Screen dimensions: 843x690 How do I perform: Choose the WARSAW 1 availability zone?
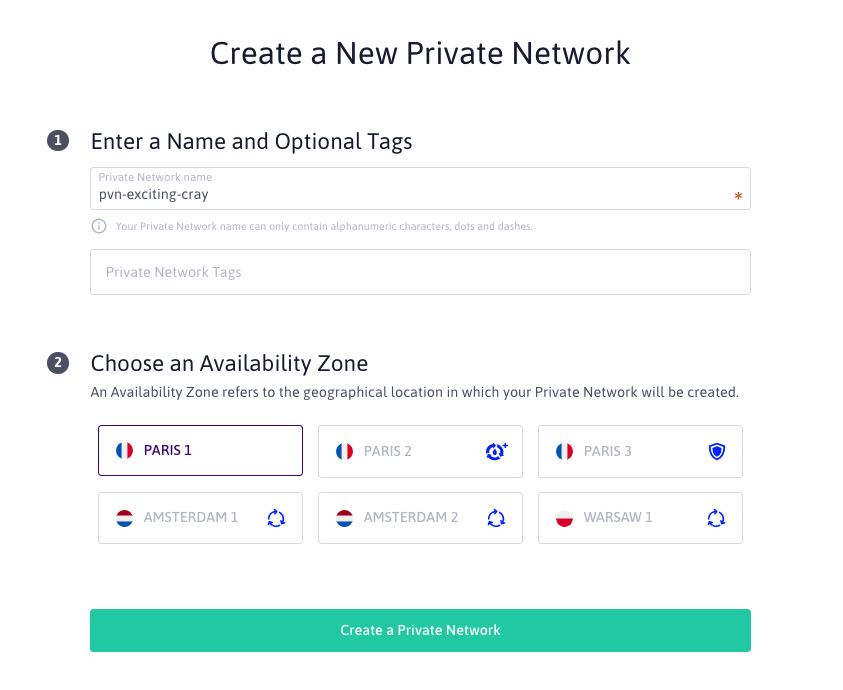coord(640,518)
